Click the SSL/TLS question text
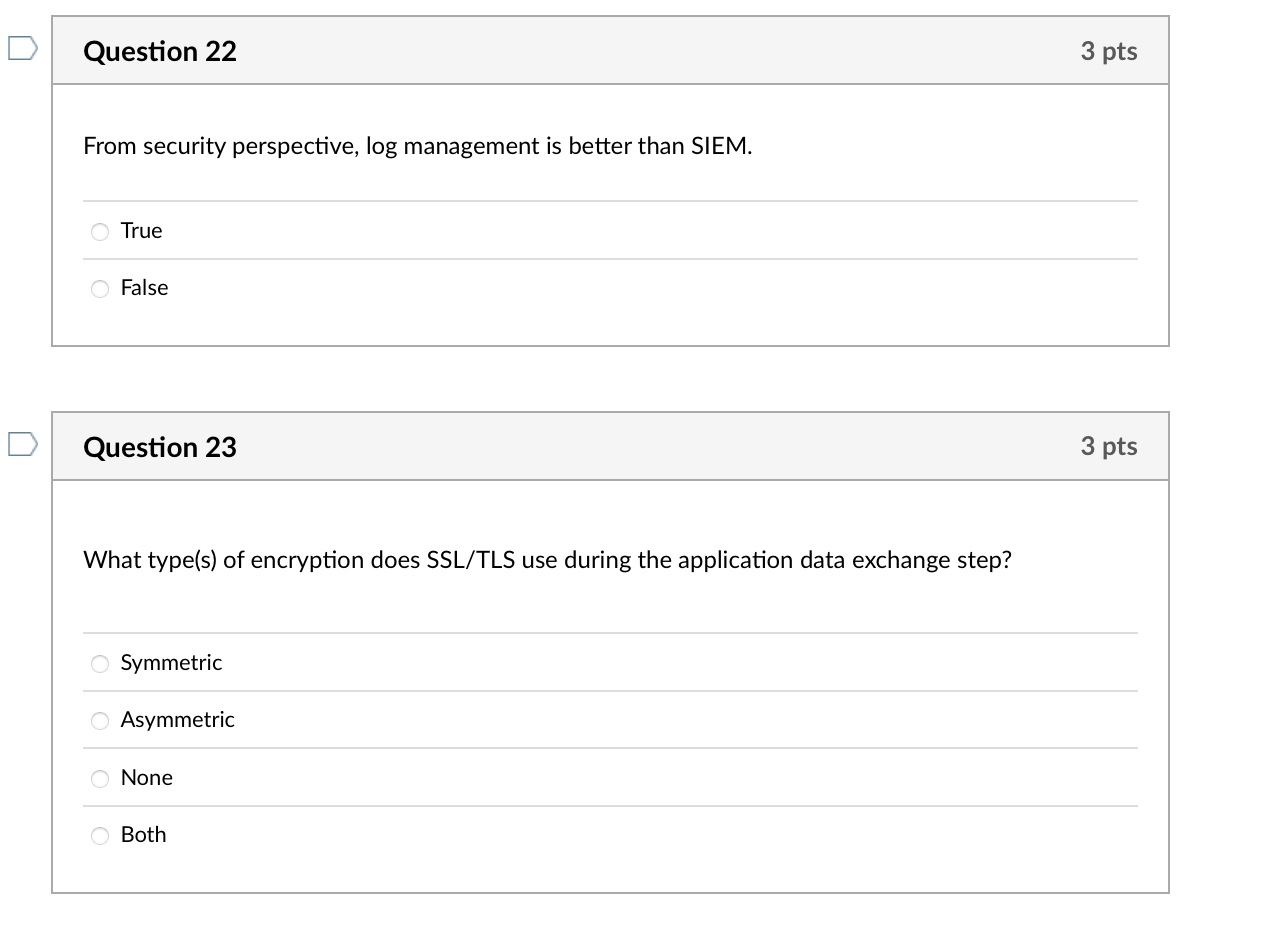Image resolution: width=1272 pixels, height=937 pixels. click(x=546, y=560)
